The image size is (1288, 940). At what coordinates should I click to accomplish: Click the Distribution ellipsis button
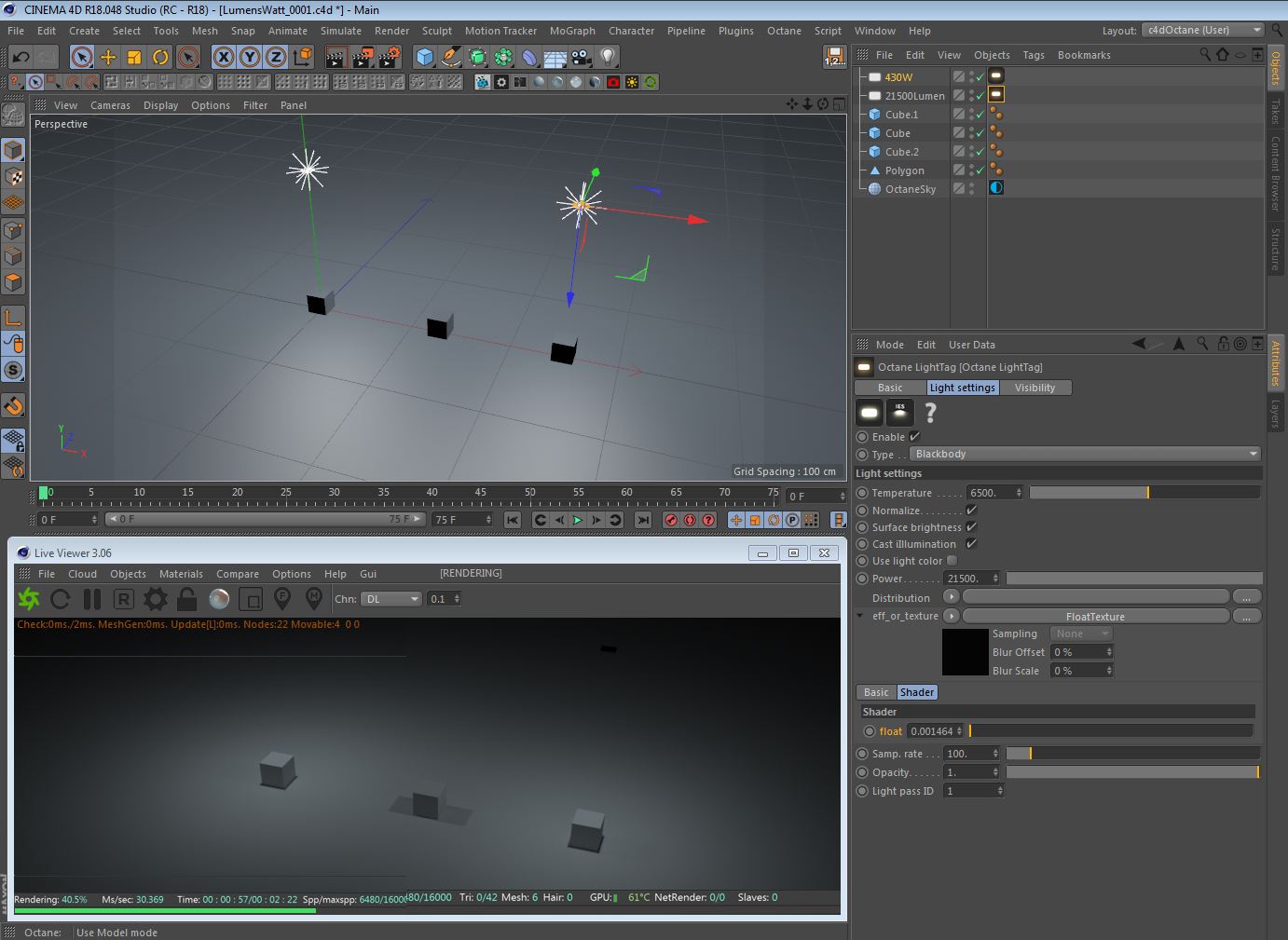[x=1246, y=597]
